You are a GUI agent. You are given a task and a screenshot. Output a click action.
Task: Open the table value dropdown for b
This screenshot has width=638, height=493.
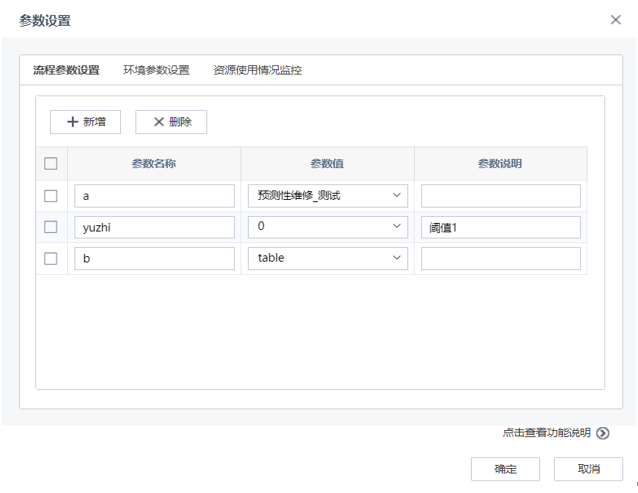click(x=328, y=259)
